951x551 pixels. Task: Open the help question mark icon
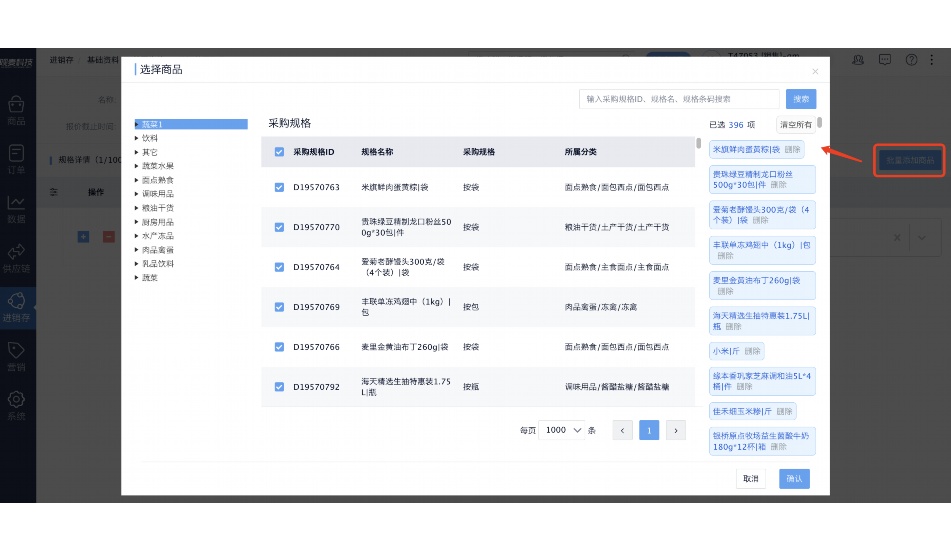911,60
